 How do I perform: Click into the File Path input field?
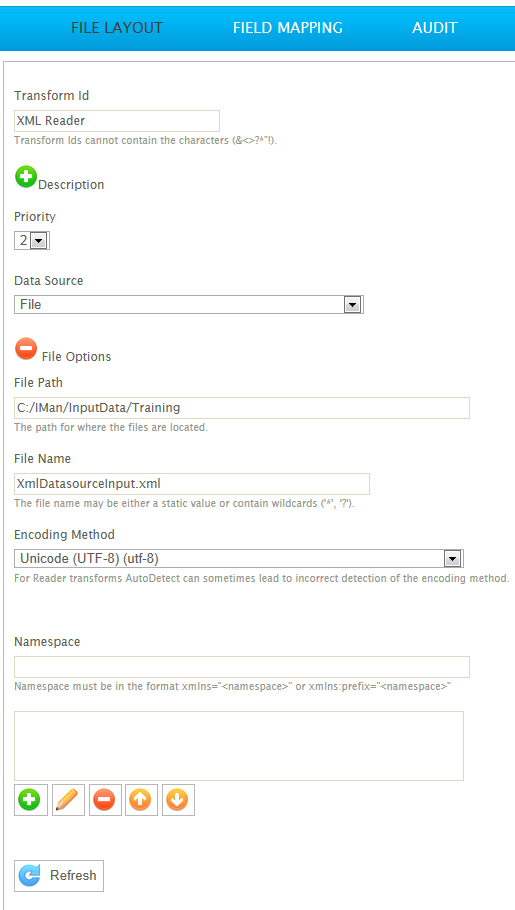[x=242, y=407]
